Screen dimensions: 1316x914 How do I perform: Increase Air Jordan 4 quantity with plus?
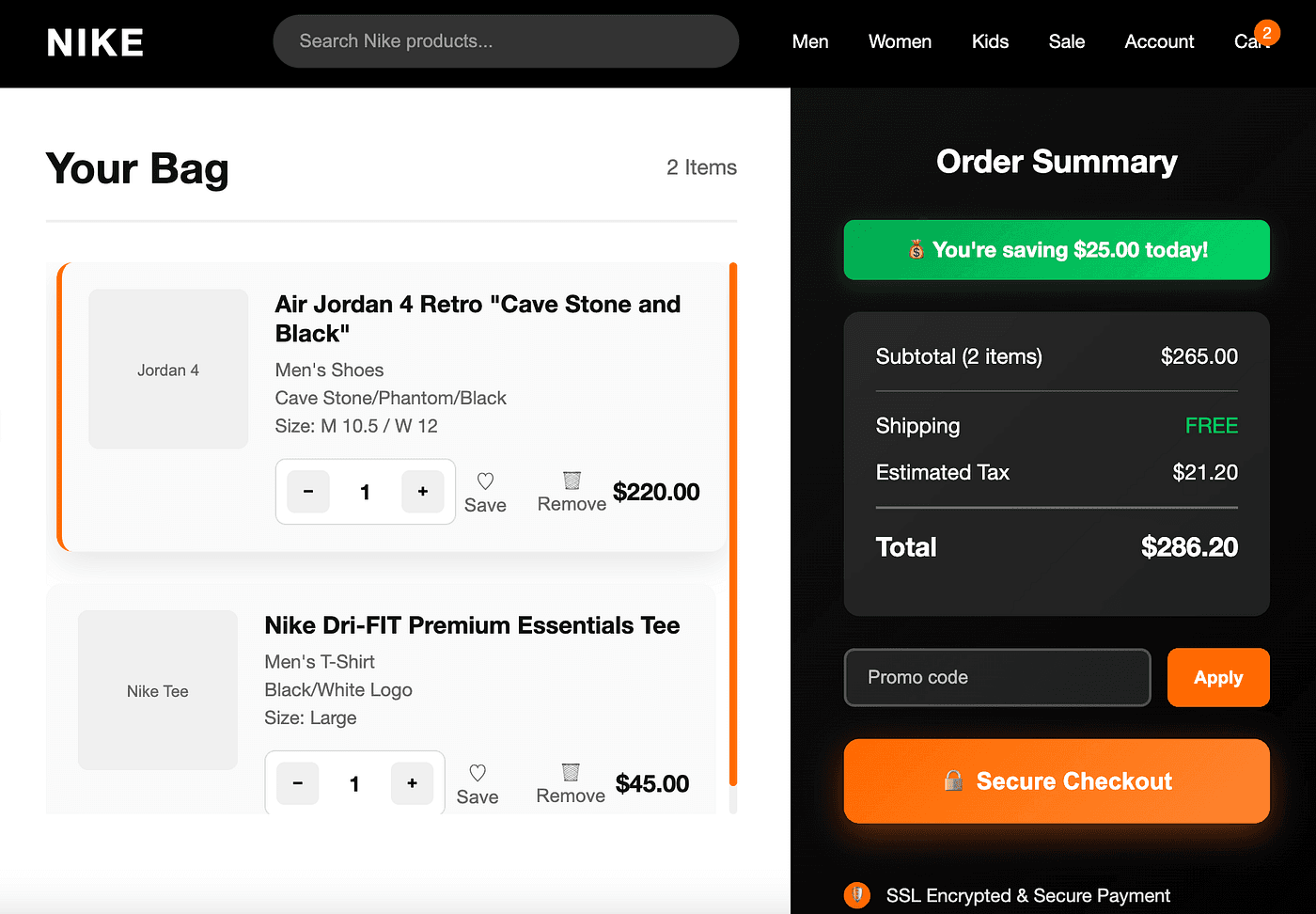click(x=423, y=492)
